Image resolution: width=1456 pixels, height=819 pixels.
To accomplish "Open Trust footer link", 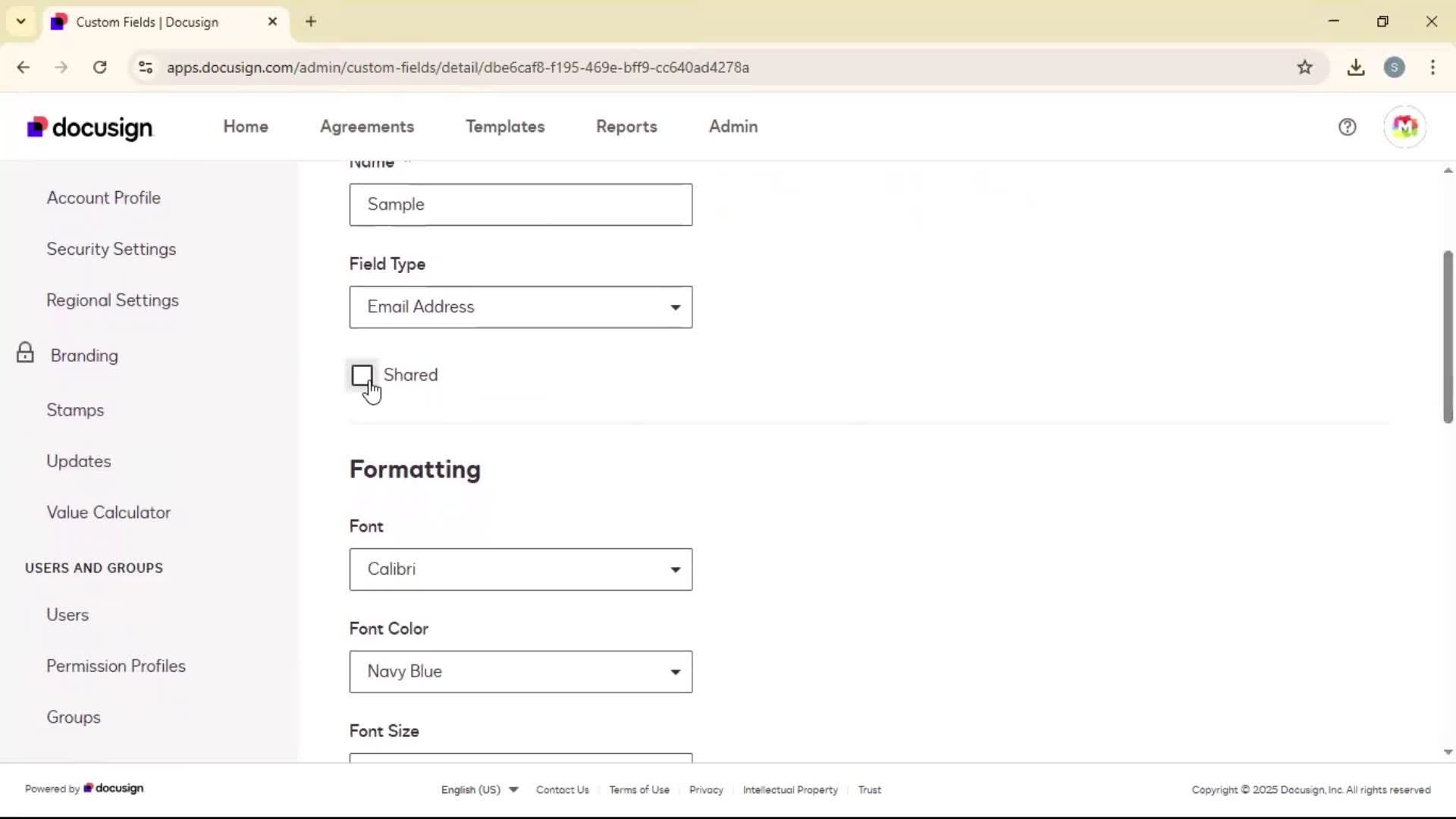I will (869, 789).
